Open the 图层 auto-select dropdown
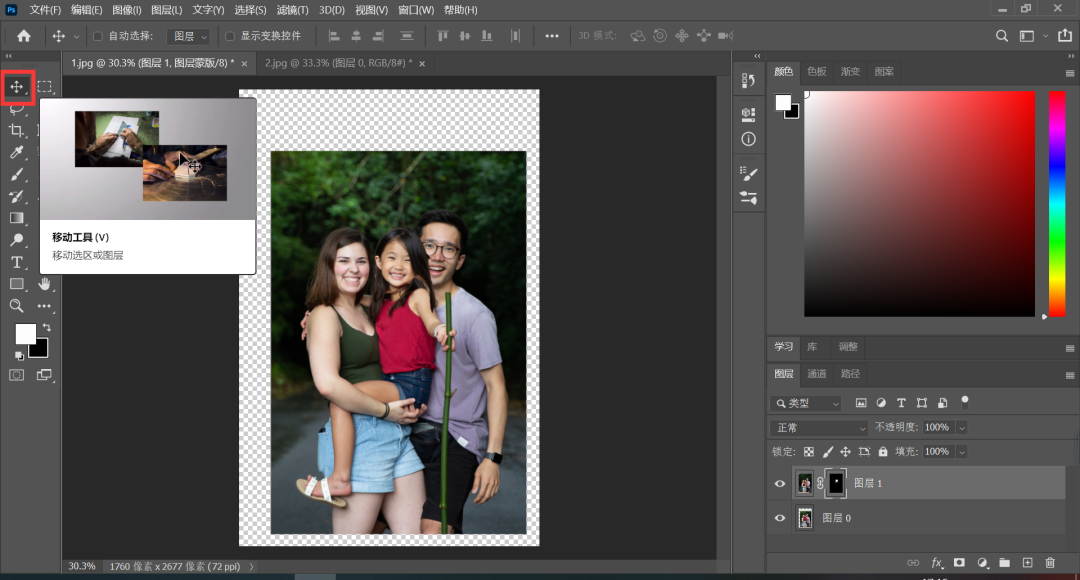 coord(189,36)
